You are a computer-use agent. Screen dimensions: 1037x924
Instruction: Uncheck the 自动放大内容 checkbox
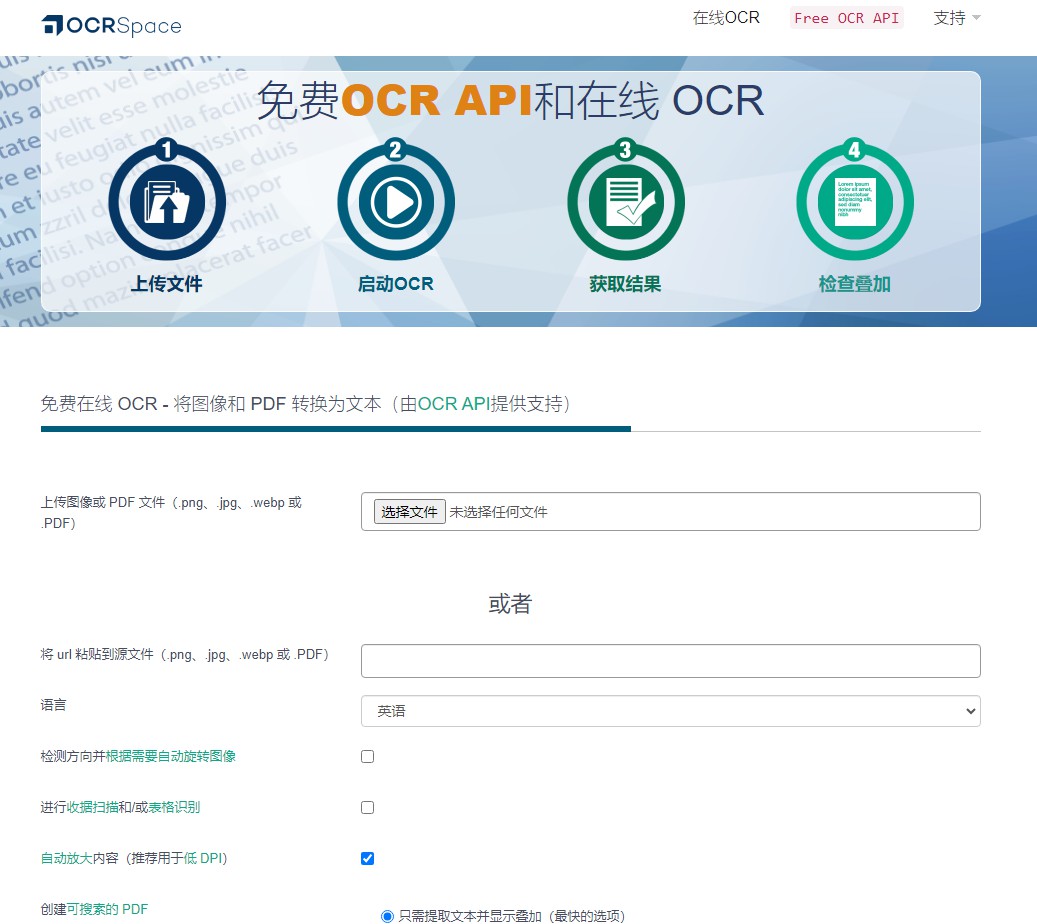(368, 859)
